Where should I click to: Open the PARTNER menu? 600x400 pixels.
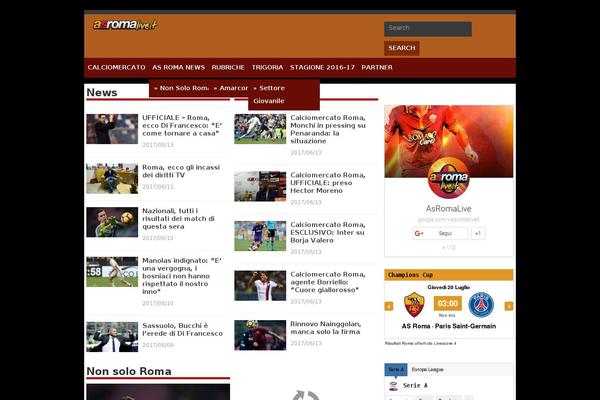point(377,67)
